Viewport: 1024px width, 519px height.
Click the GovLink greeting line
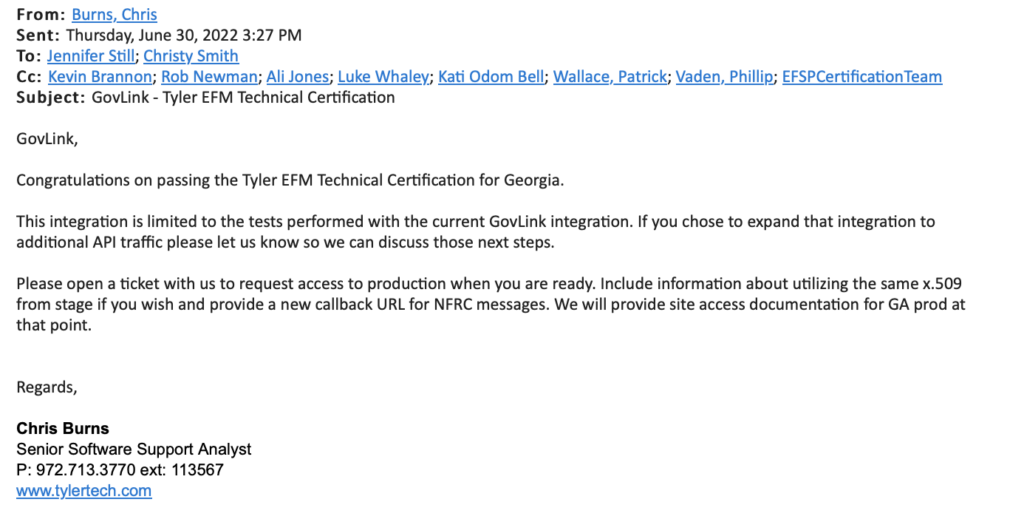(x=47, y=139)
